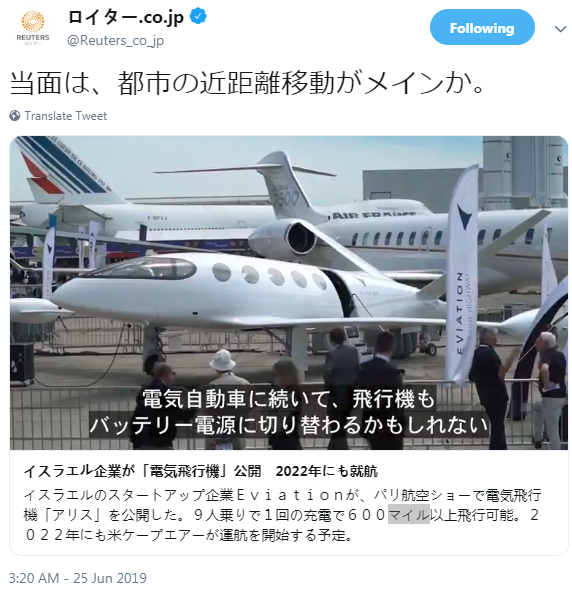This screenshot has width=572, height=592.
Task: Click the white EVIATION banner flag in video
Action: [461, 276]
